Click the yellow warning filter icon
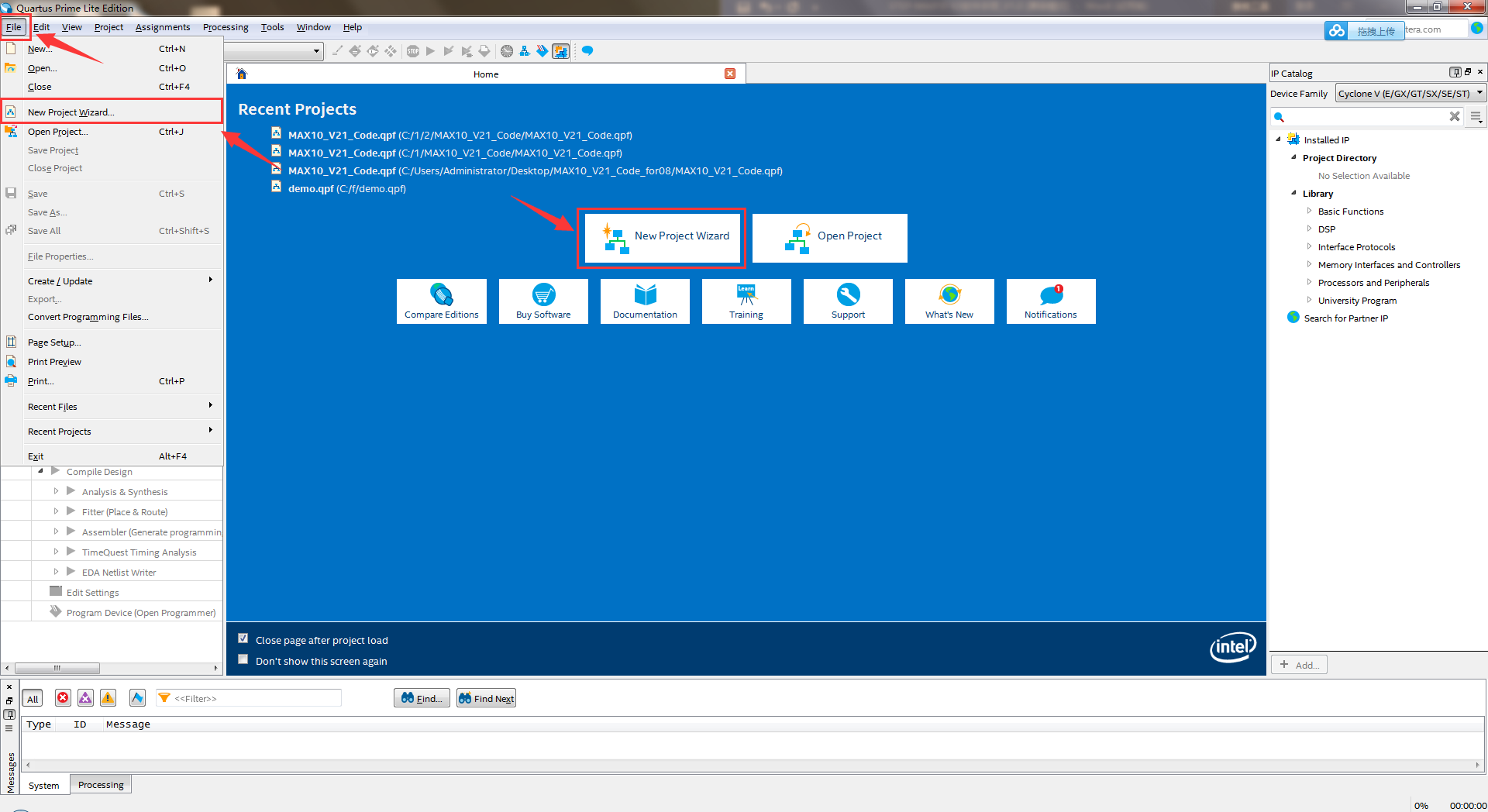Screen dimensions: 1488x812 pos(108,698)
